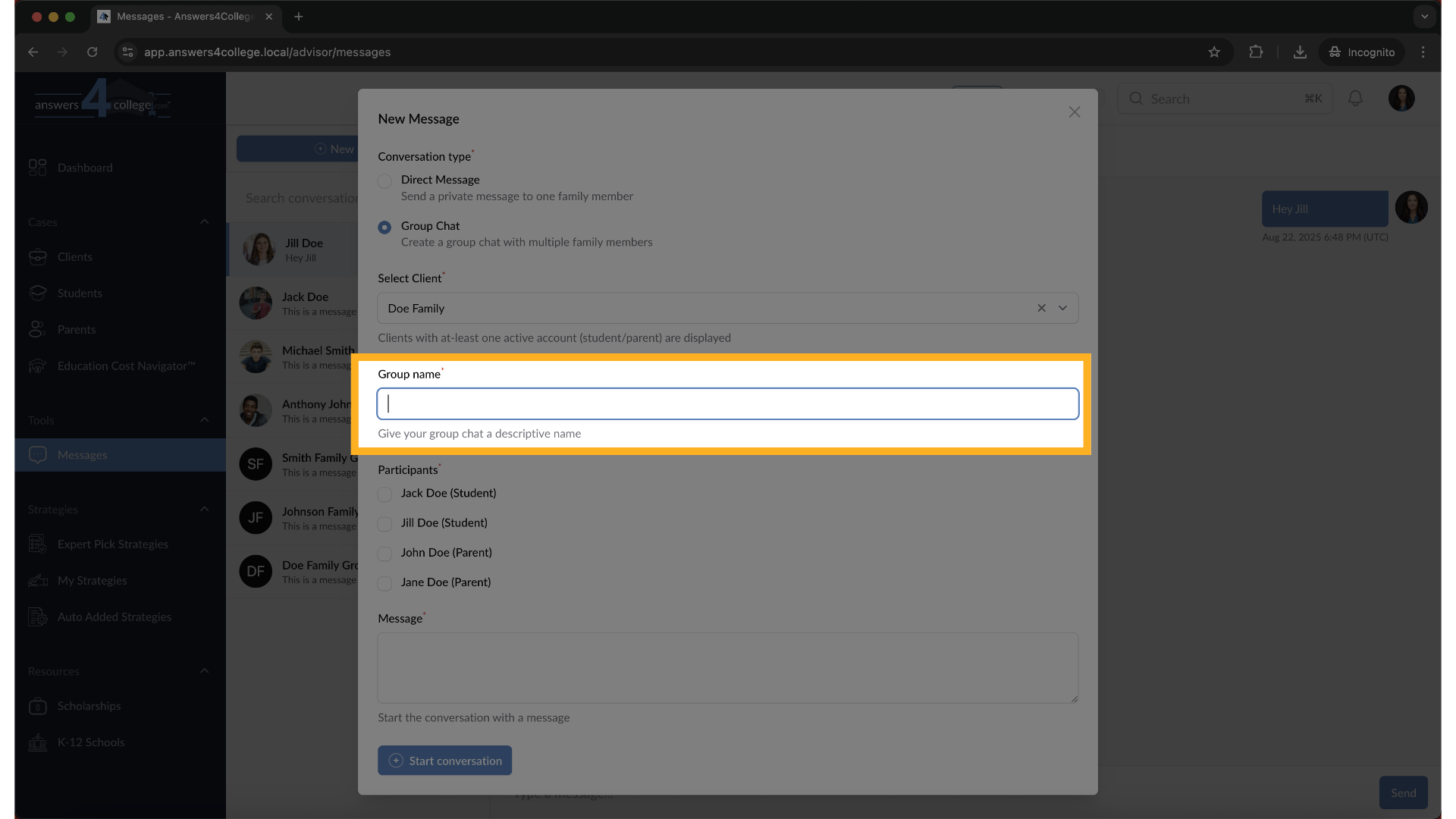
Task: Click the Parents sidebar icon
Action: (x=38, y=329)
